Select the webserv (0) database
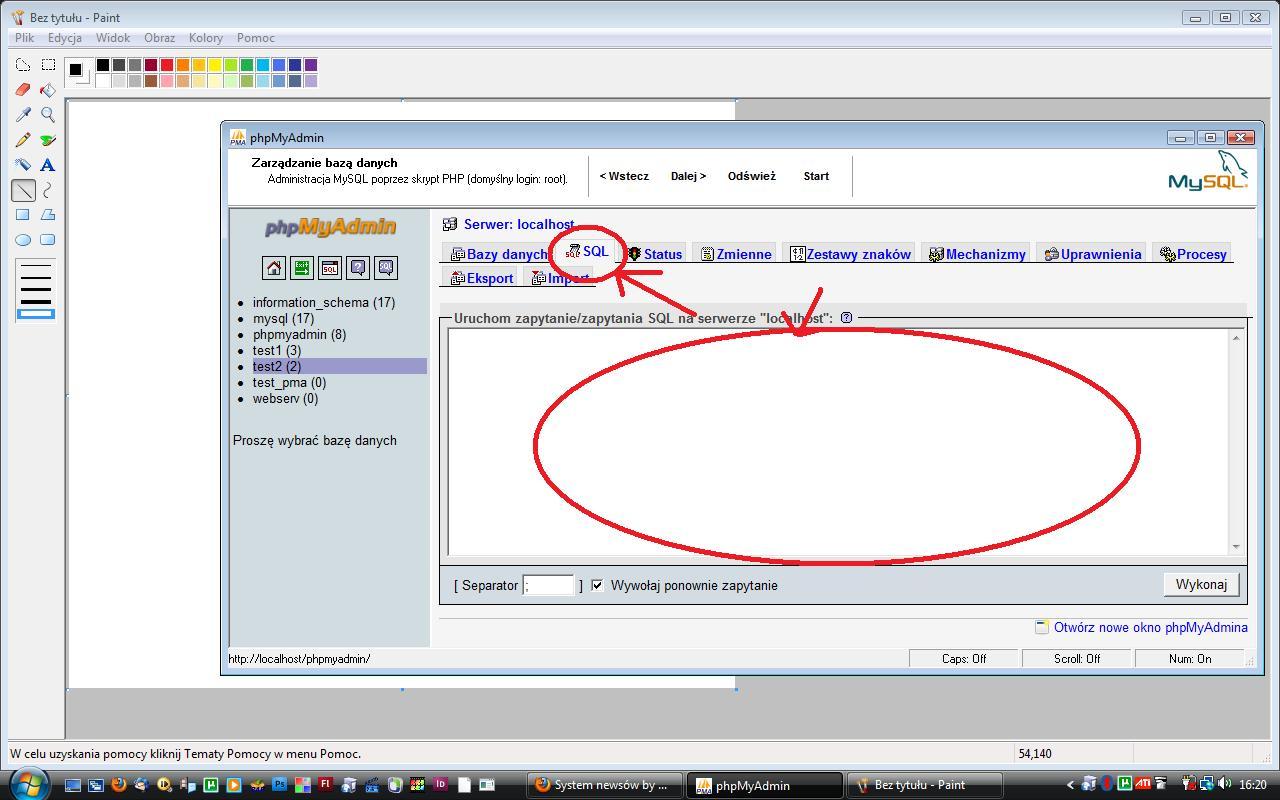The height and width of the screenshot is (800, 1280). (x=285, y=398)
